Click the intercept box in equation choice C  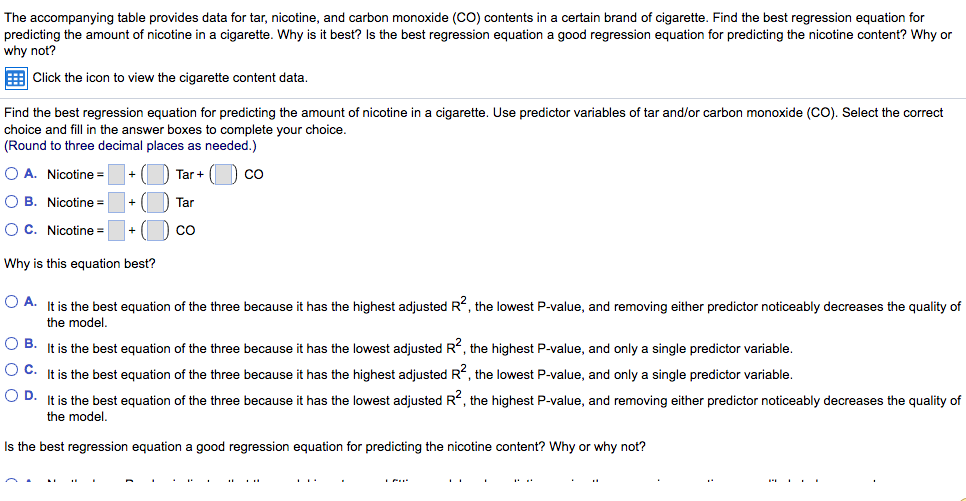(x=116, y=231)
